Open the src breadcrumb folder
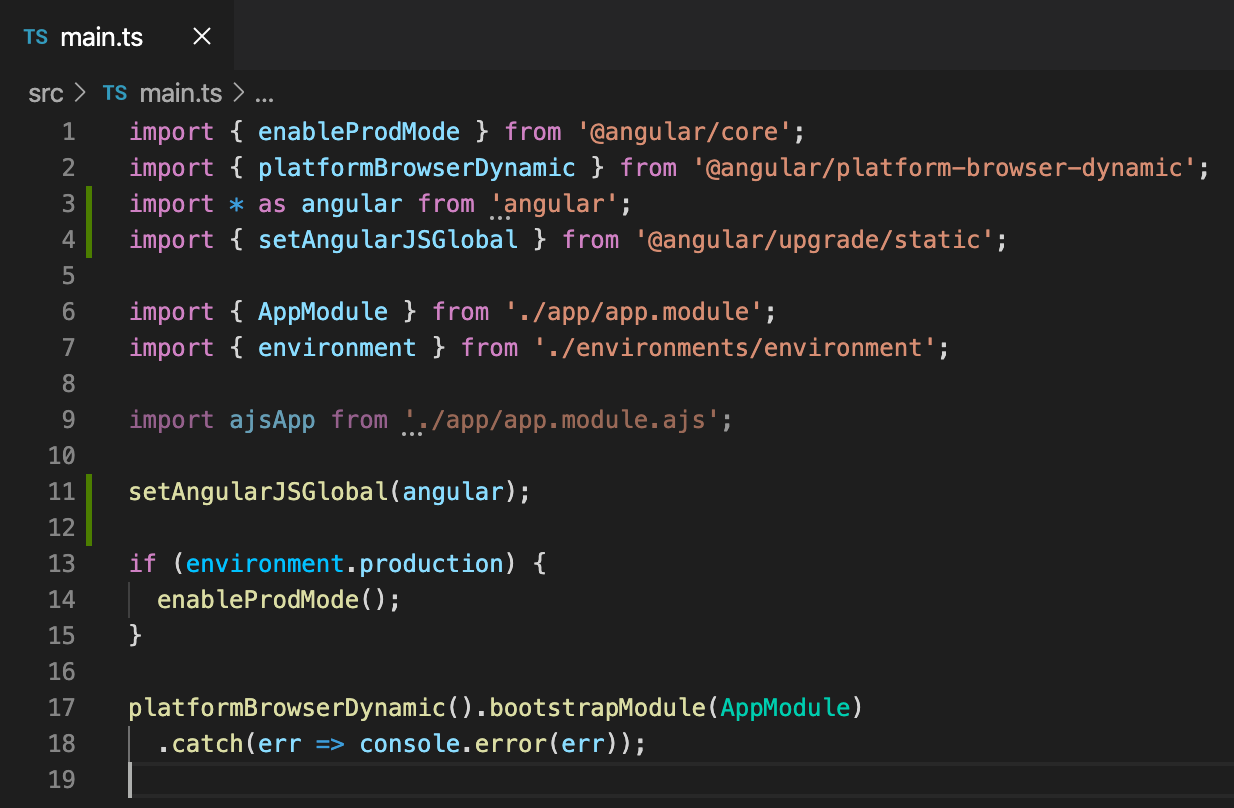Viewport: 1234px width, 808px height. pyautogui.click(x=46, y=94)
